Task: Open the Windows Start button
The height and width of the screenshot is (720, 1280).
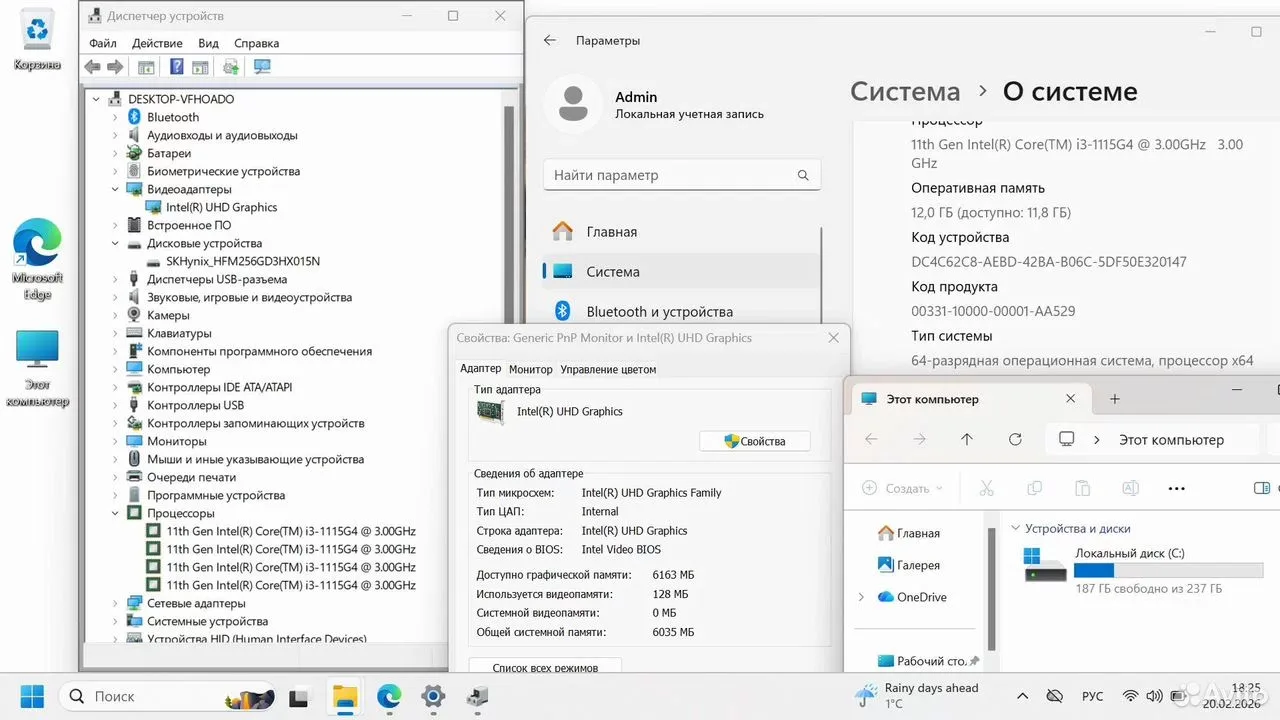Action: point(32,696)
